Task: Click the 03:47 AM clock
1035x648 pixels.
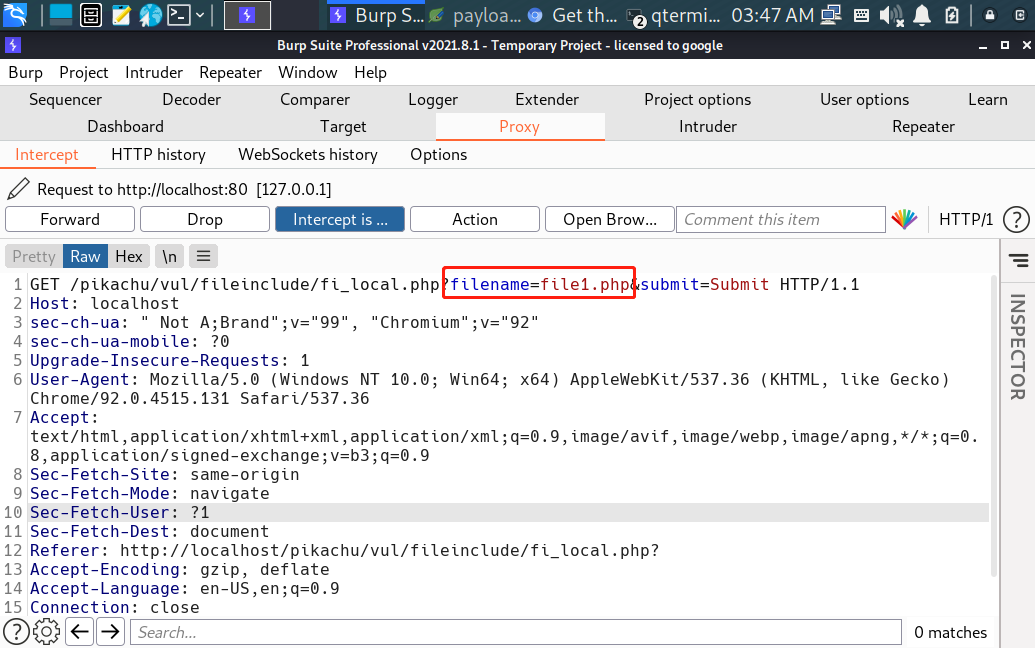Action: tap(772, 15)
